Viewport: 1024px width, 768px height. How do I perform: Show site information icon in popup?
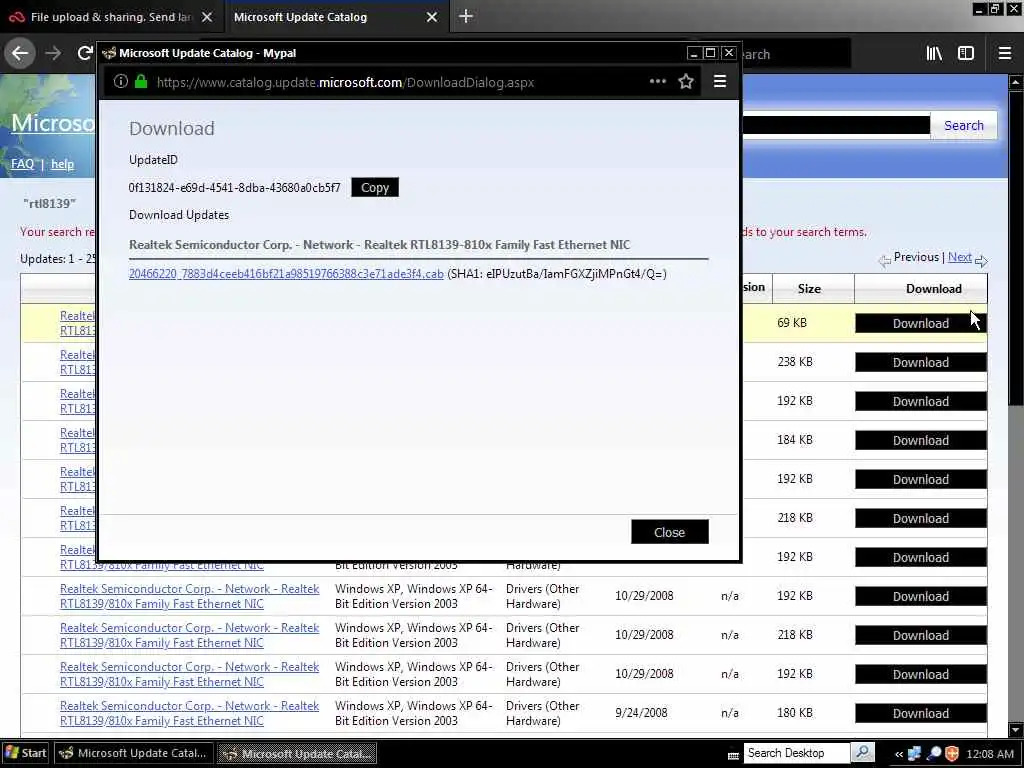pyautogui.click(x=121, y=82)
